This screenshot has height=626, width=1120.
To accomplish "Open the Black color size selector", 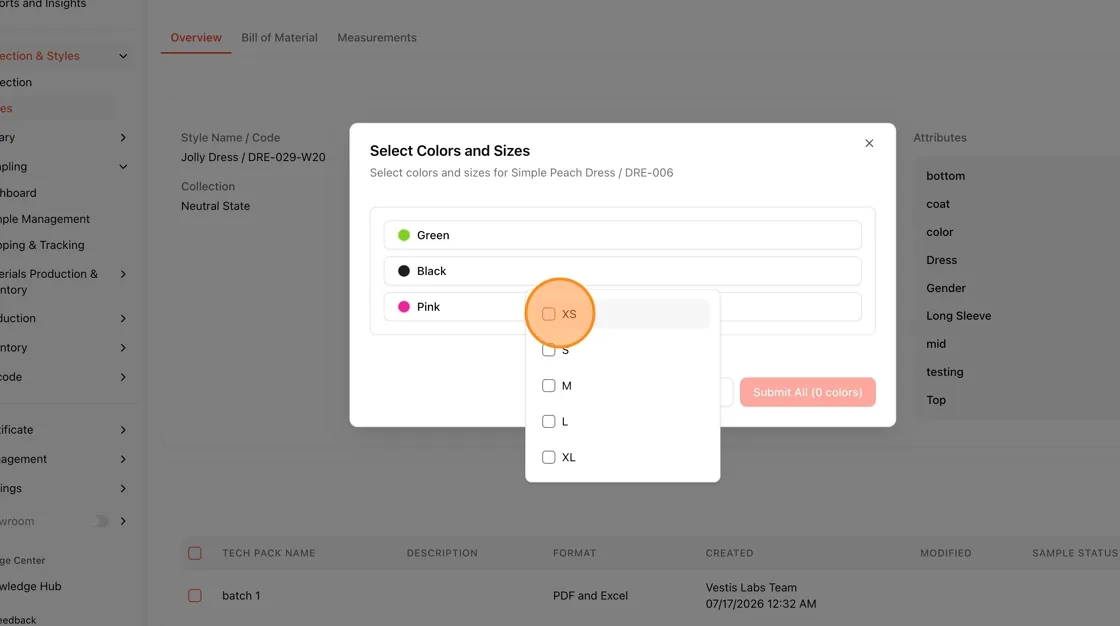I will [x=622, y=271].
